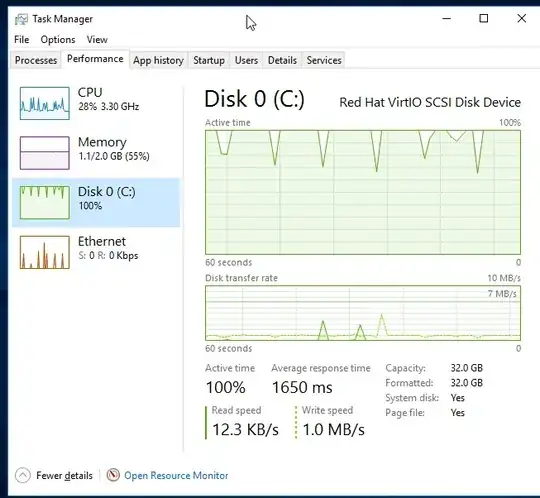This screenshot has height=498, width=540.
Task: Select the Ethernet mini graph thumbnail
Action: pyautogui.click(x=45, y=252)
